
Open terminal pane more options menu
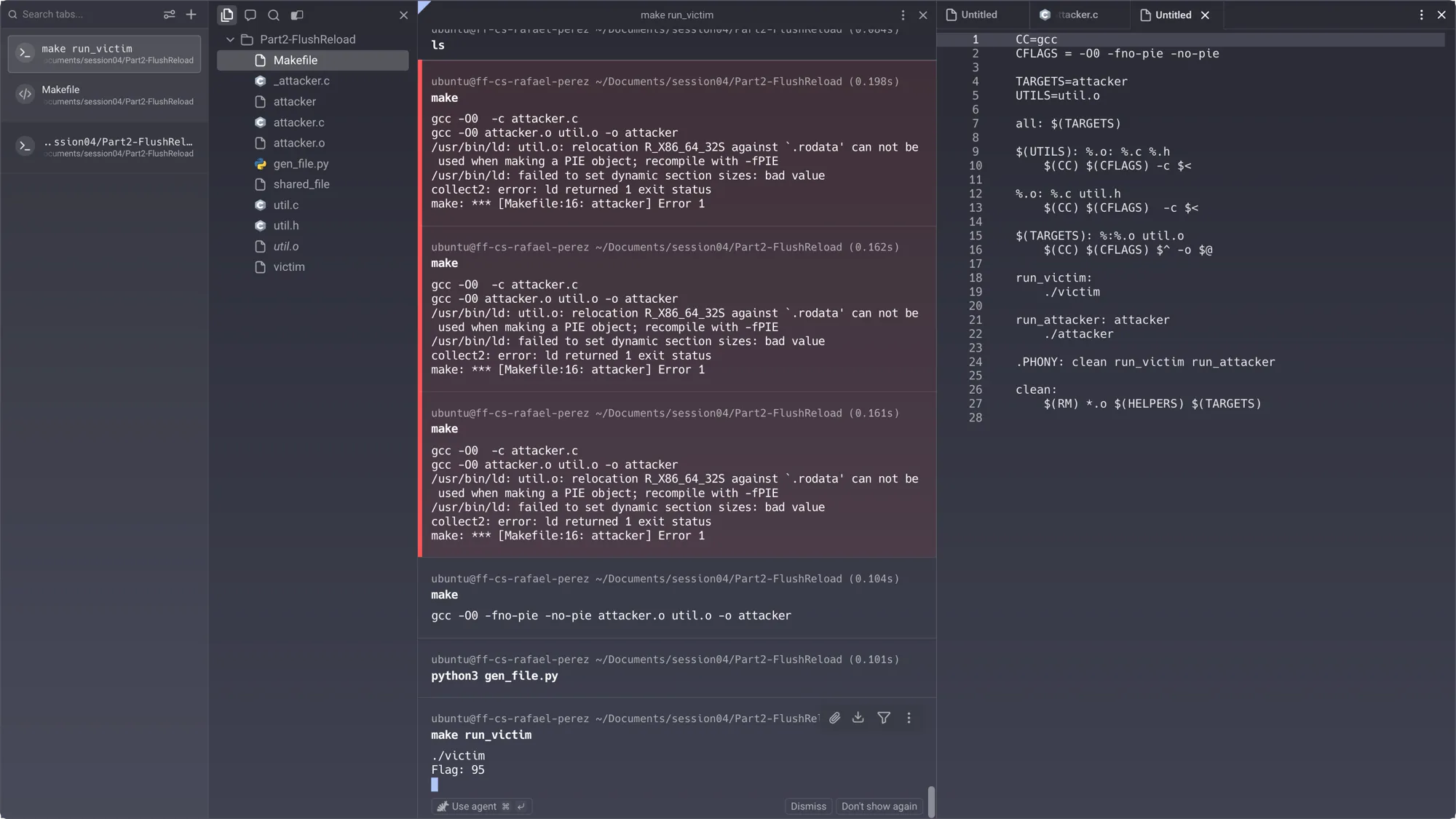903,15
